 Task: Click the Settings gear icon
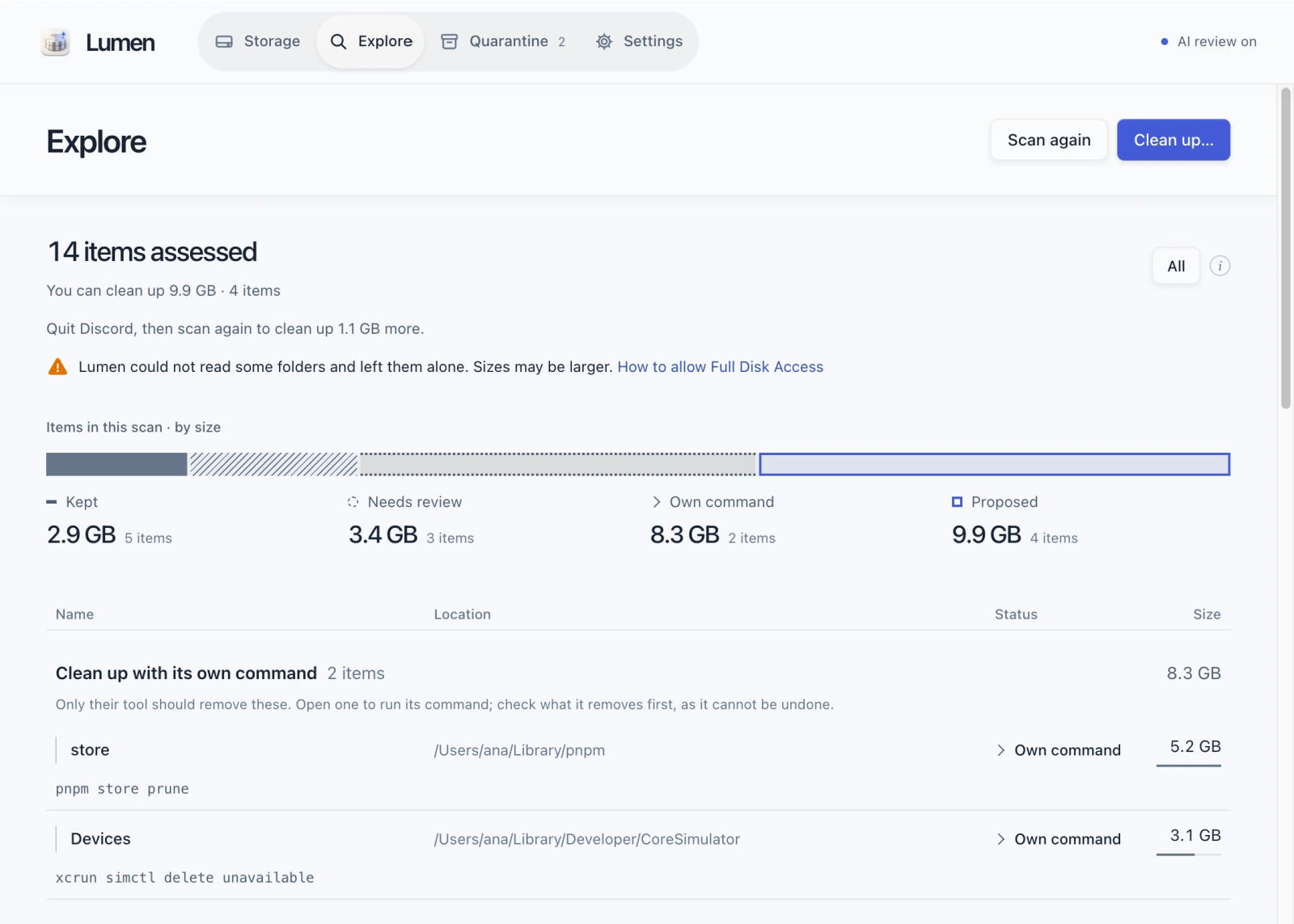[x=604, y=41]
